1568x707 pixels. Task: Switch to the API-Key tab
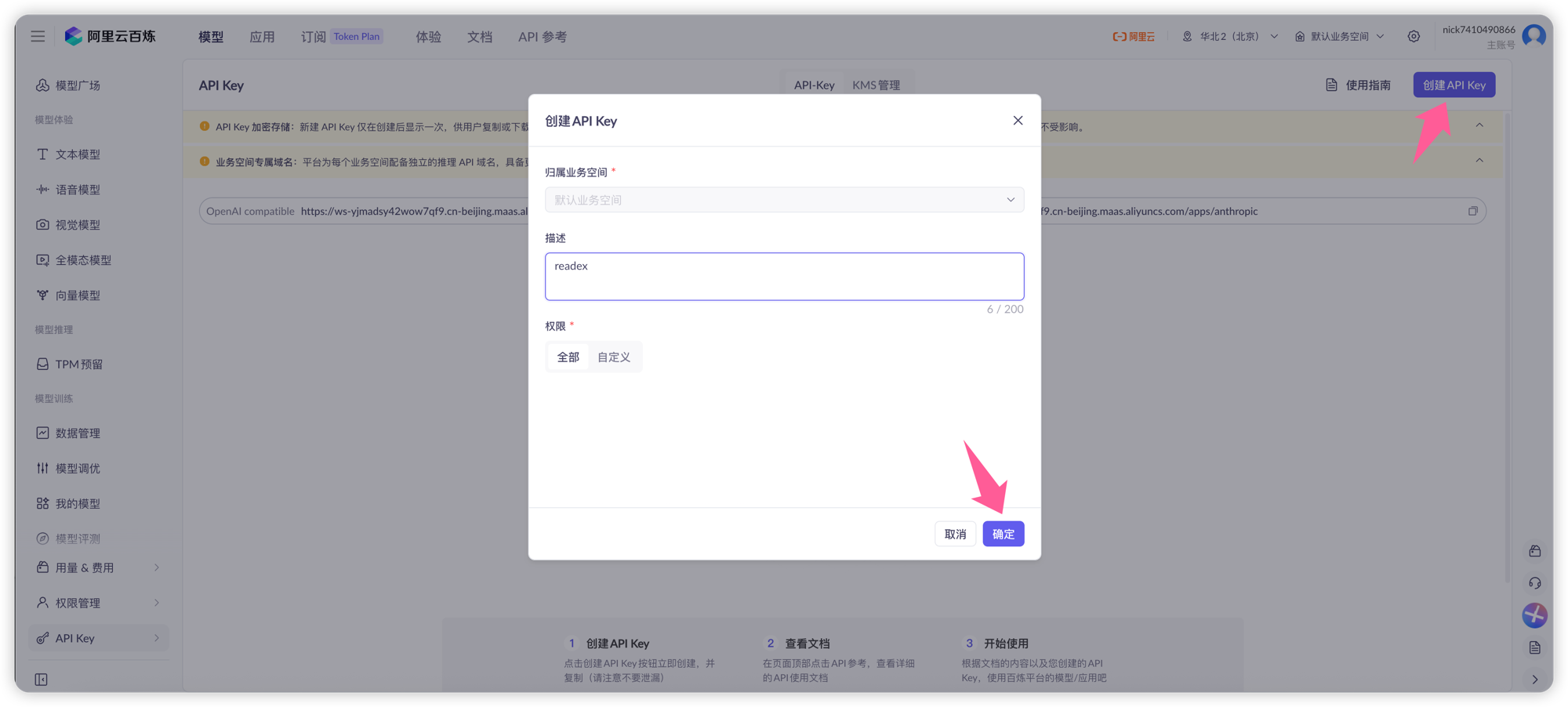(x=814, y=85)
